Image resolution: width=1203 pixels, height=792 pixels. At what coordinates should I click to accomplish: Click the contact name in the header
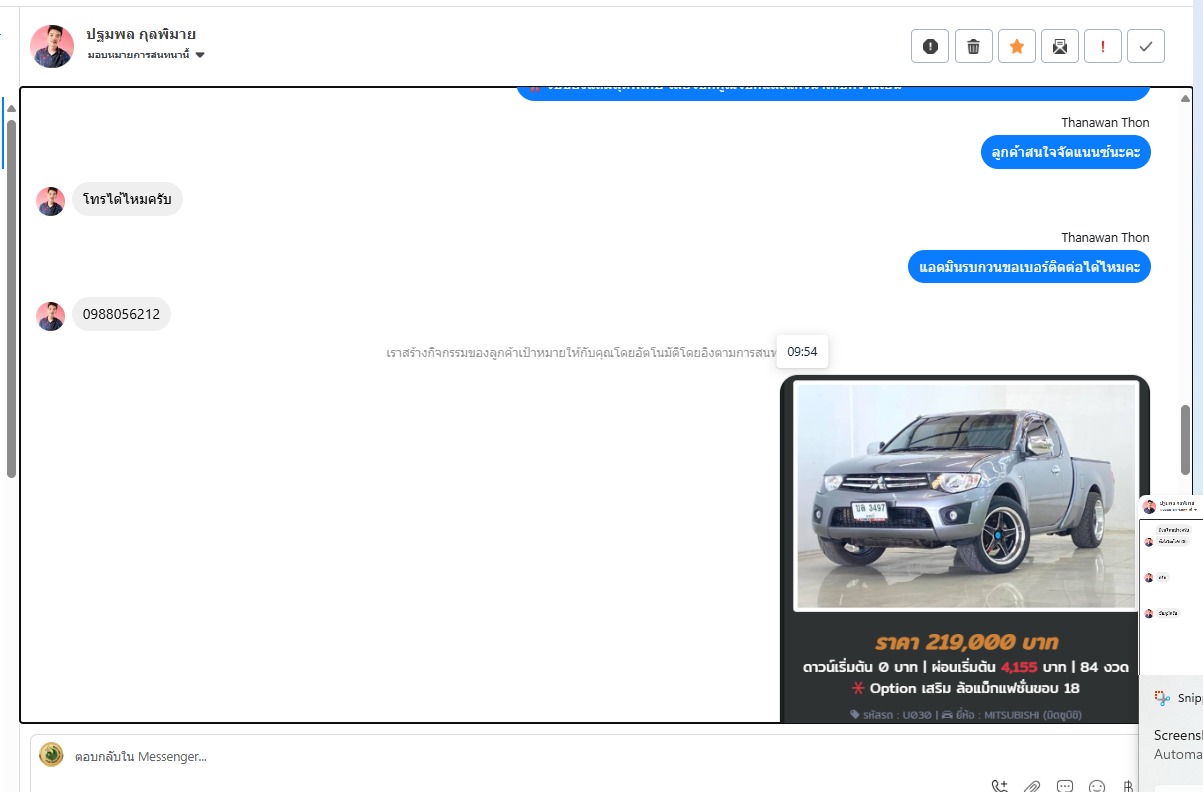click(x=141, y=34)
